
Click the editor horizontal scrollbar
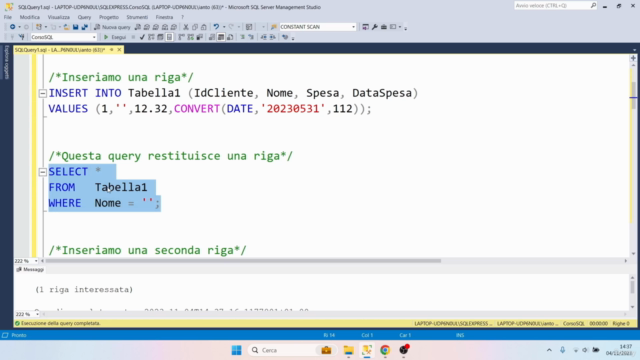click(243, 261)
